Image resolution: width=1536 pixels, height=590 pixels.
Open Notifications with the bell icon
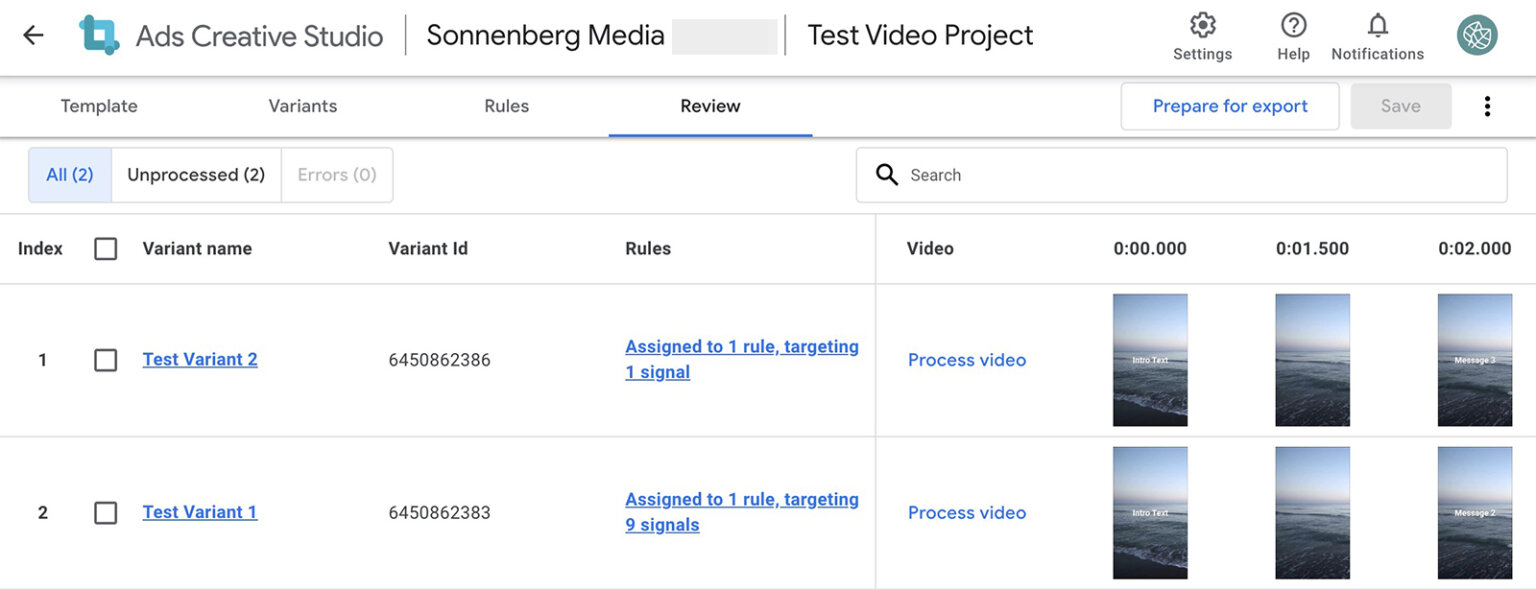(x=1376, y=25)
